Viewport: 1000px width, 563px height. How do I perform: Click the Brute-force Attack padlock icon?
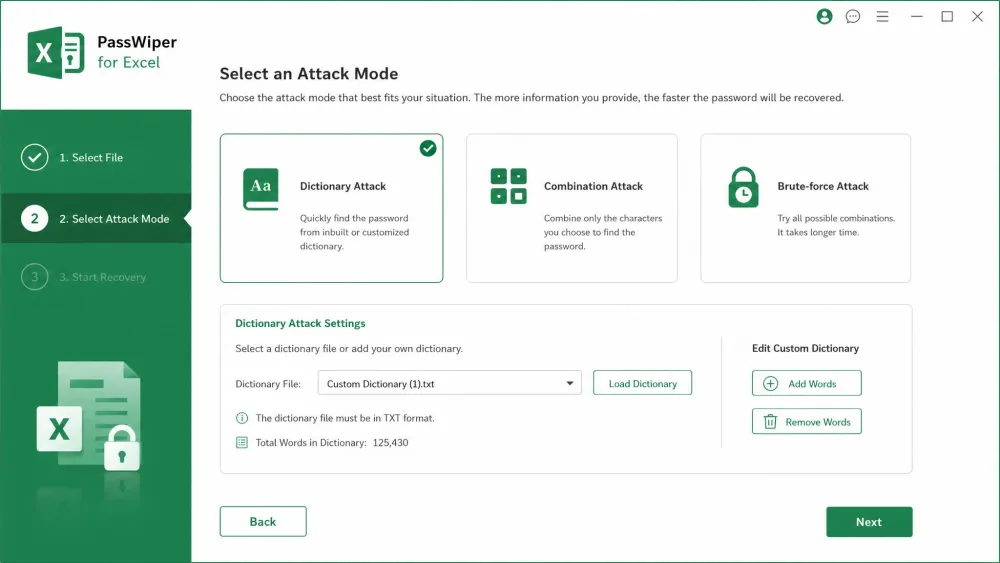click(743, 187)
